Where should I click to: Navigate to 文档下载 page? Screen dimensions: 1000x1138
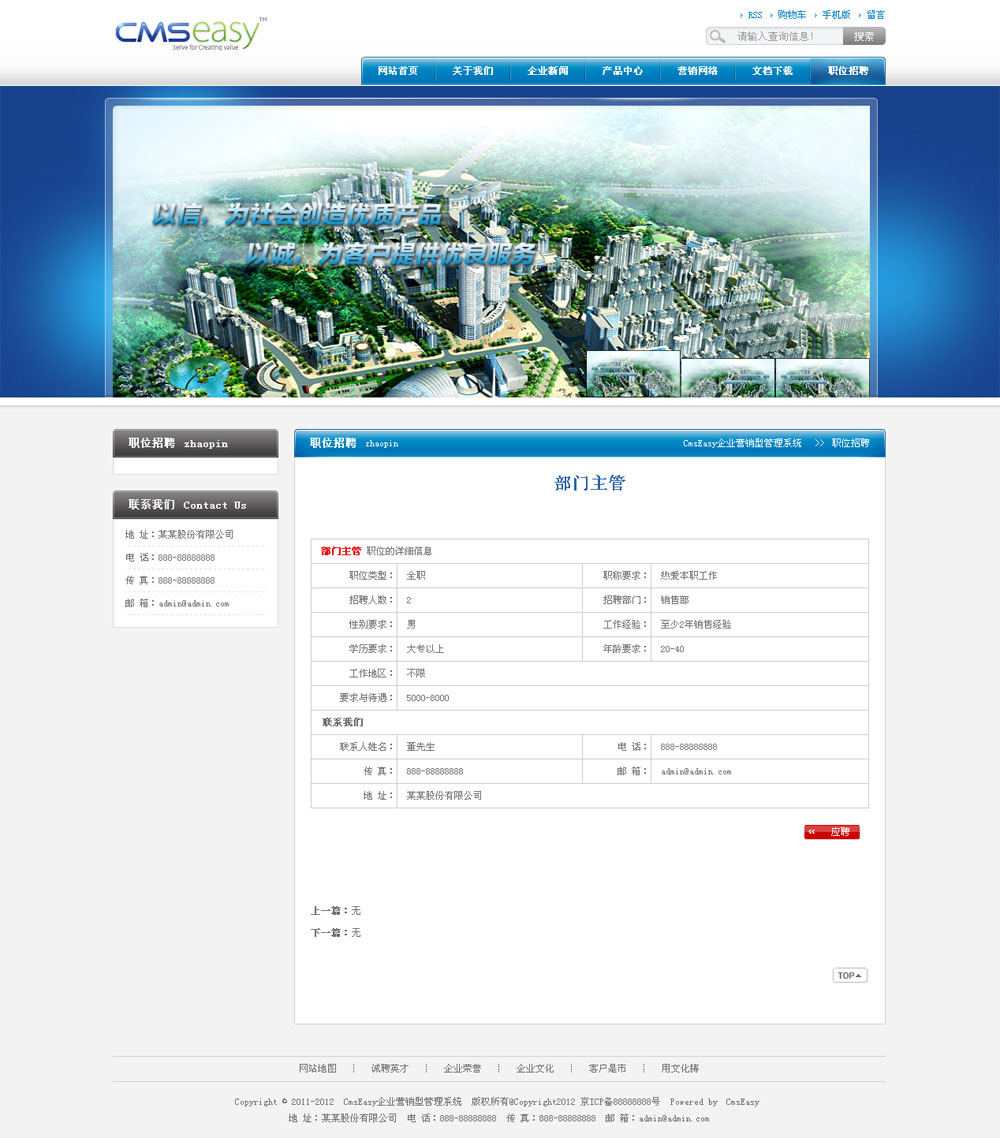click(772, 71)
